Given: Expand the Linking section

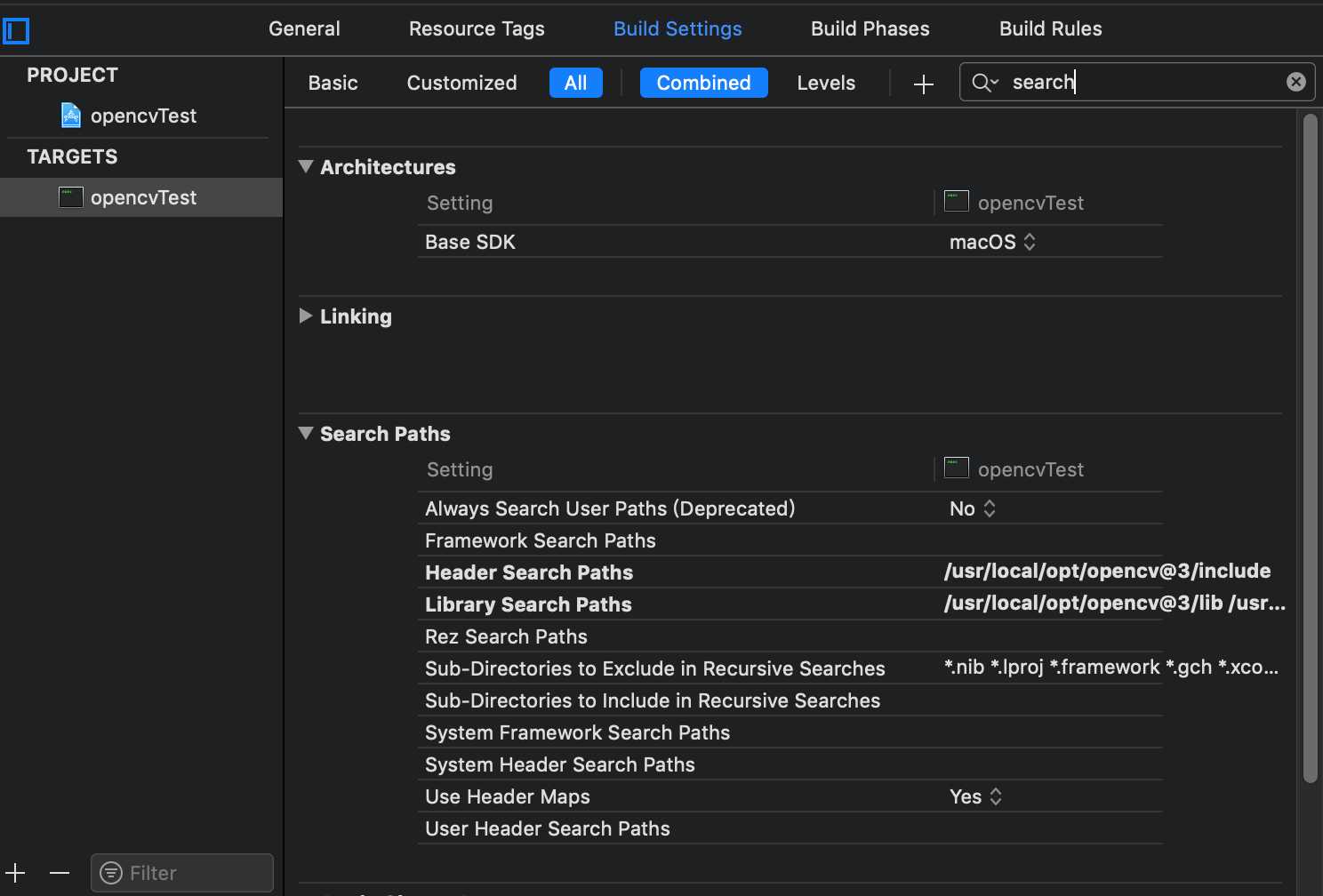Looking at the screenshot, I should pyautogui.click(x=306, y=316).
